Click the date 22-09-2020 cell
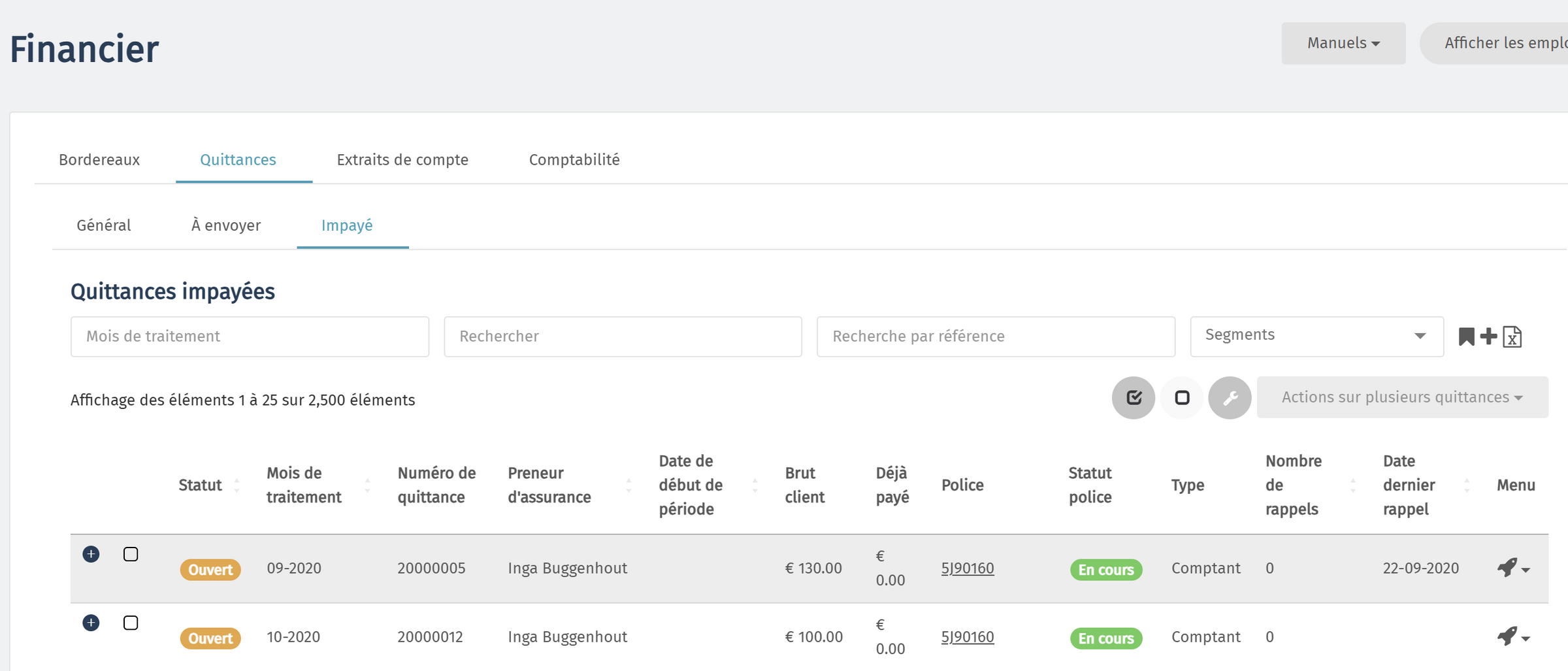The image size is (1568, 671). tap(1420, 568)
